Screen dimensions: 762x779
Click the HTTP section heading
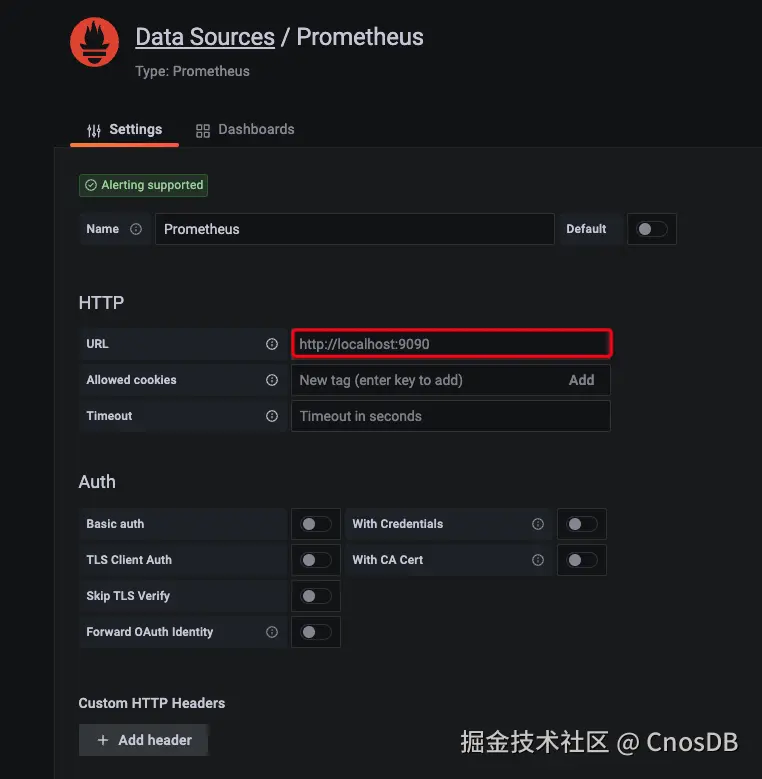click(101, 303)
